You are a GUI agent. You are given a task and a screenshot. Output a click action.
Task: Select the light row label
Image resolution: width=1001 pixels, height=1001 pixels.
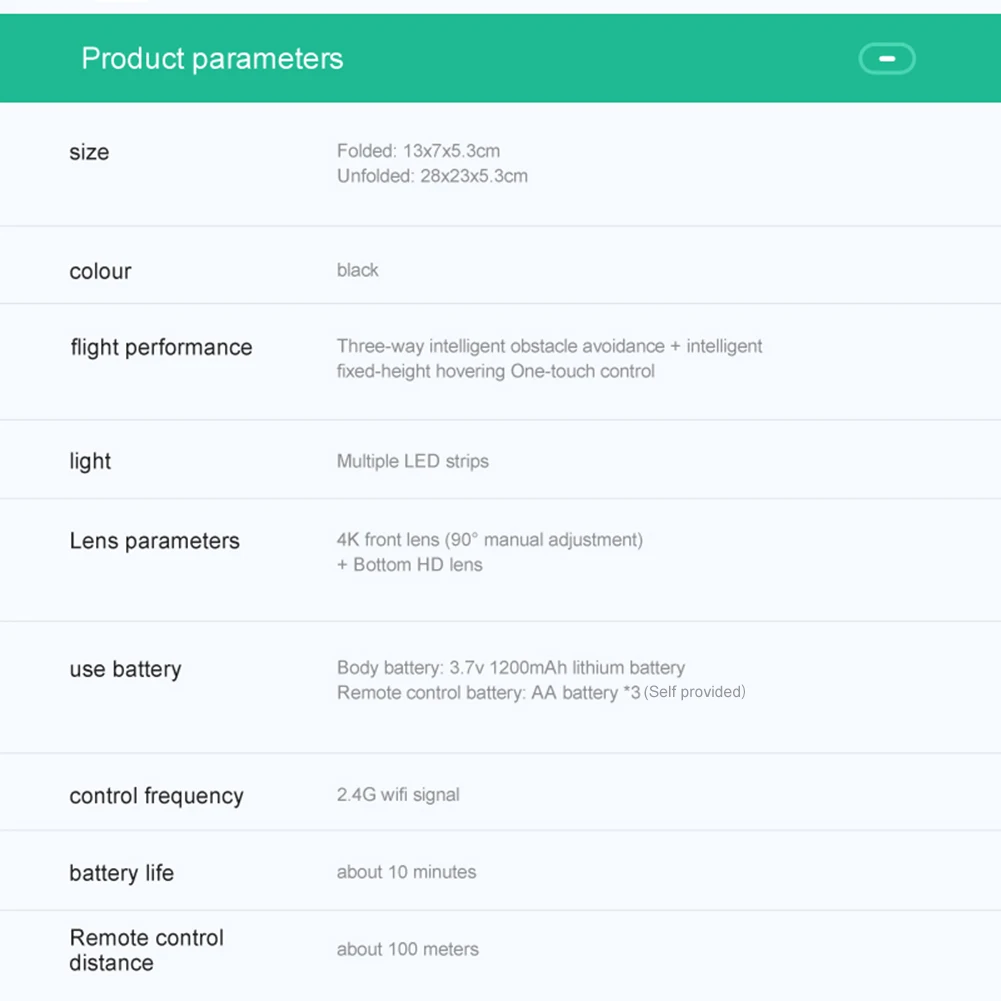click(x=90, y=461)
